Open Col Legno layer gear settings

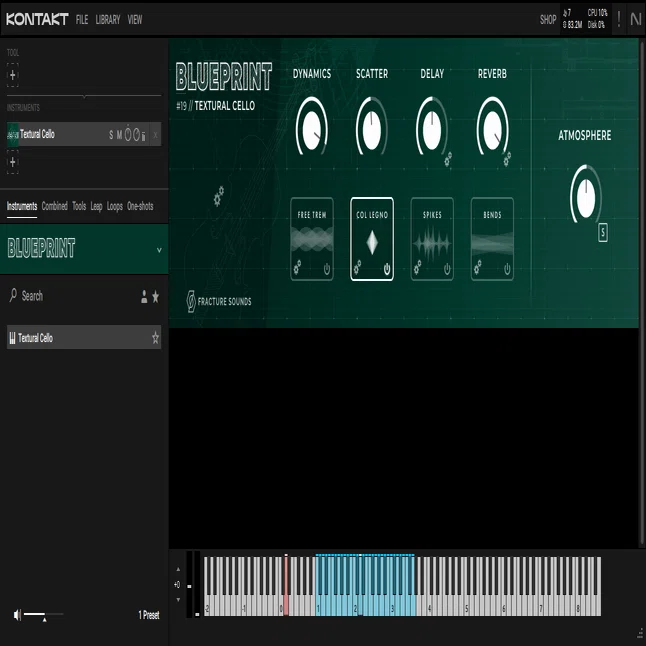[x=357, y=267]
